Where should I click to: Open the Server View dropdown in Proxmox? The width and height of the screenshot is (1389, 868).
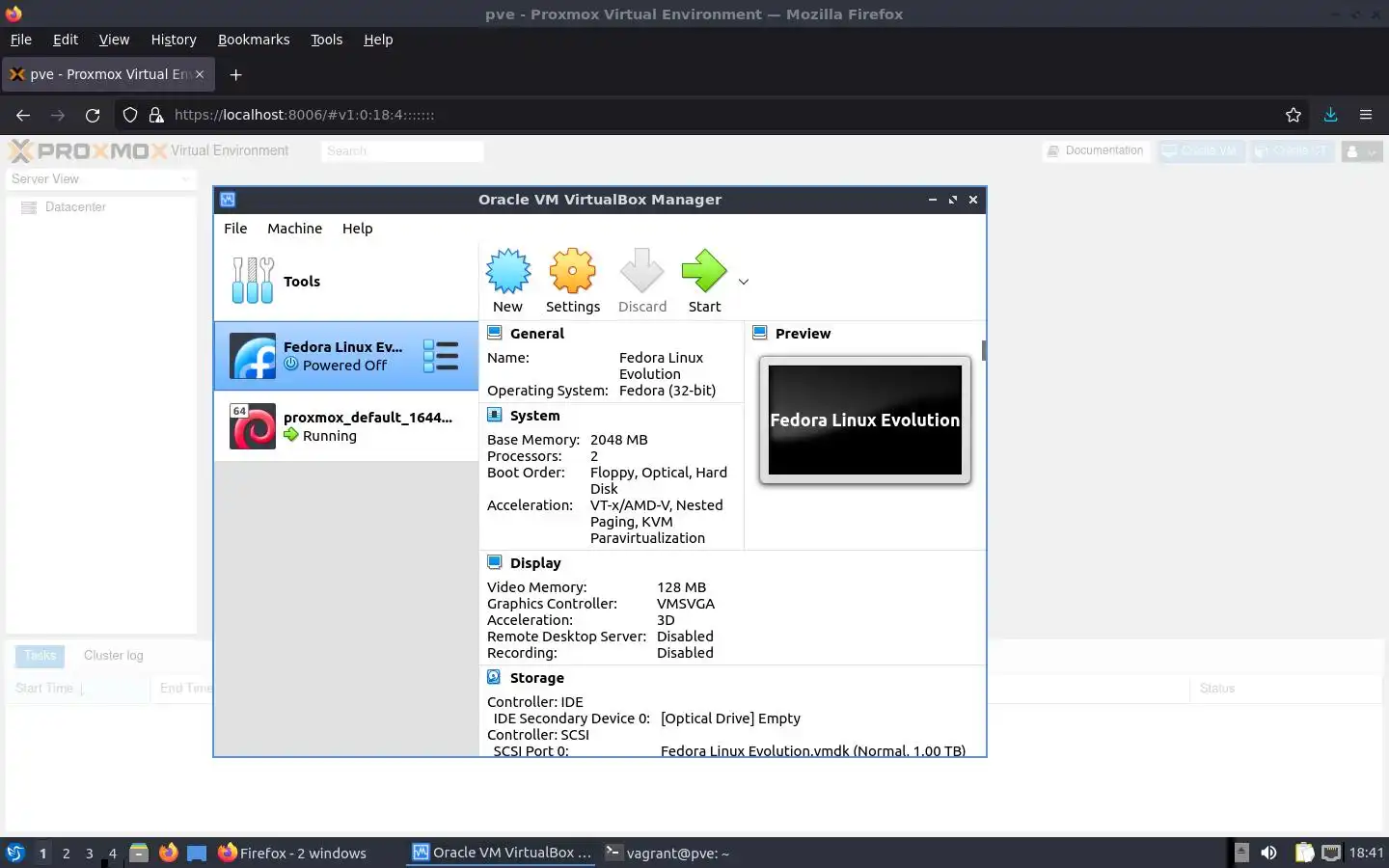point(101,179)
